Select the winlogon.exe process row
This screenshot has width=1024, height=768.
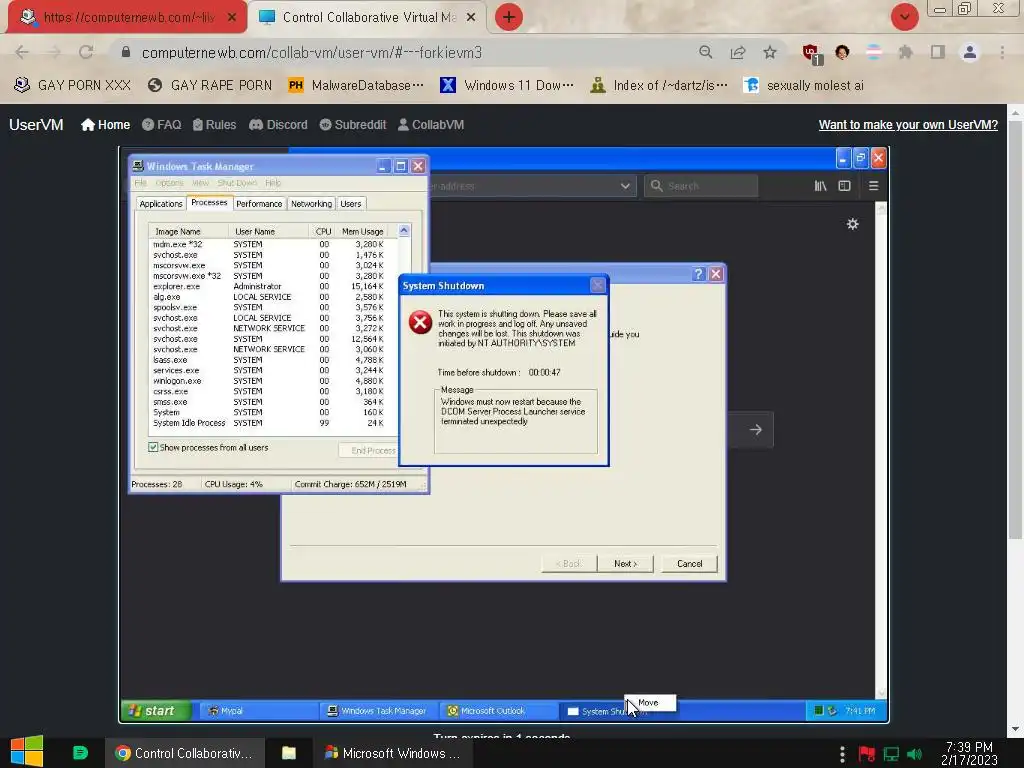[273, 381]
